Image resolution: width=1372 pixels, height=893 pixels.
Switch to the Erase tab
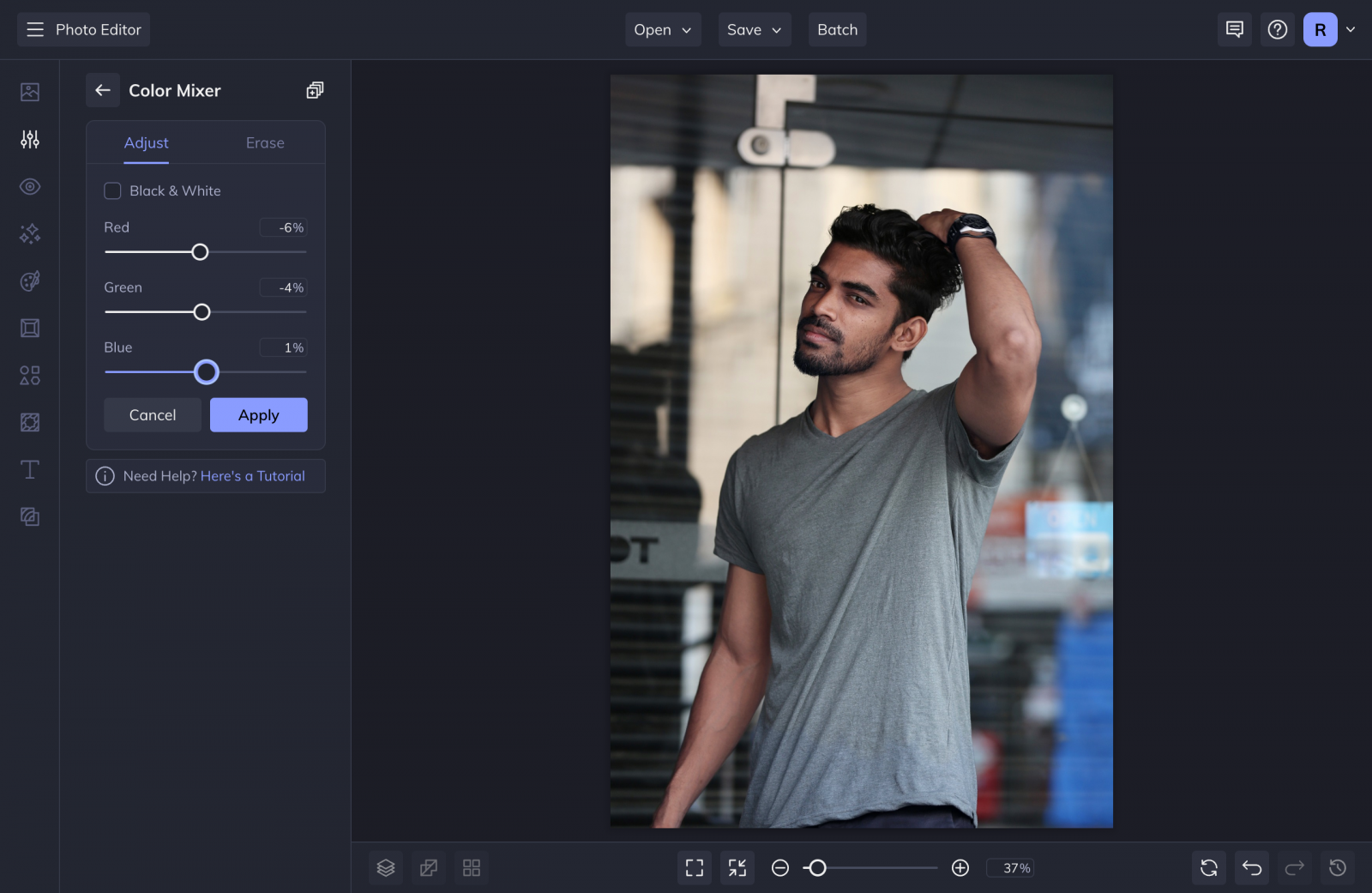264,142
